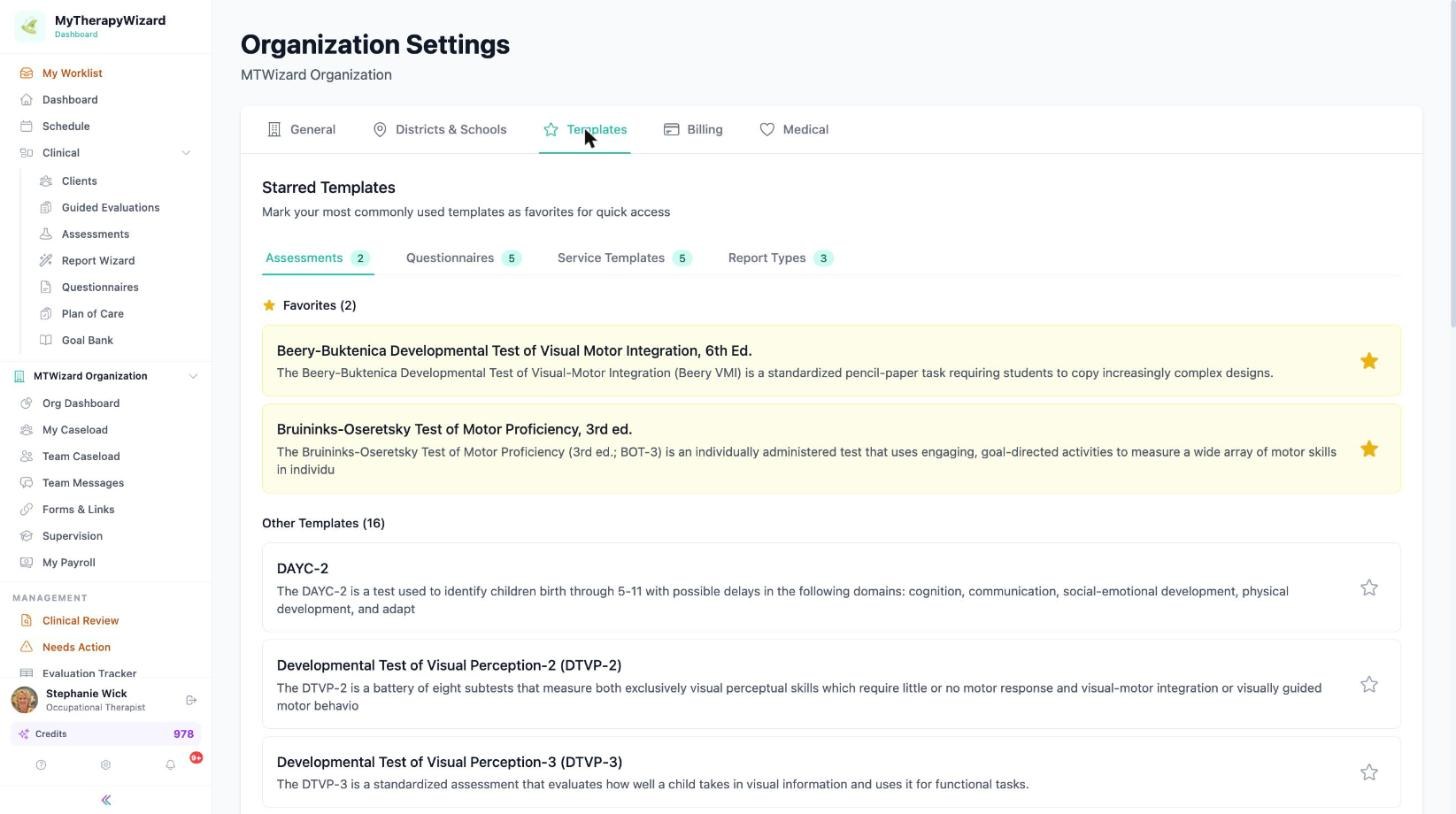Click the Questionnaires document icon

click(46, 287)
